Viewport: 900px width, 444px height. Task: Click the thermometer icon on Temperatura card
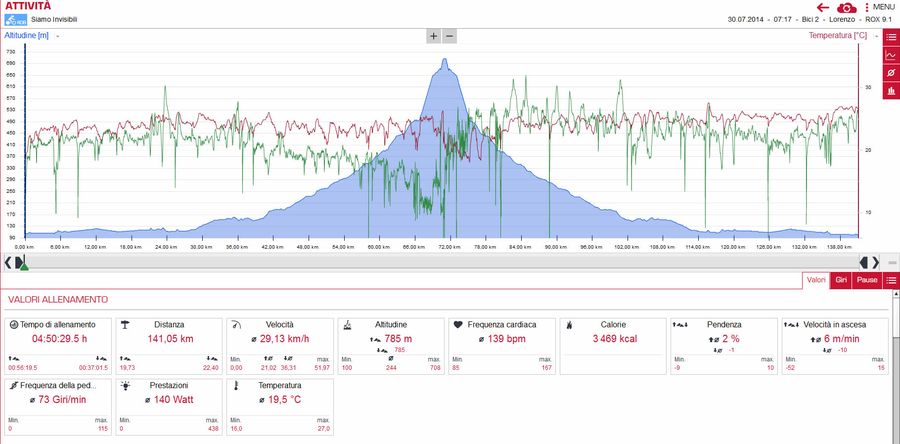(235, 385)
